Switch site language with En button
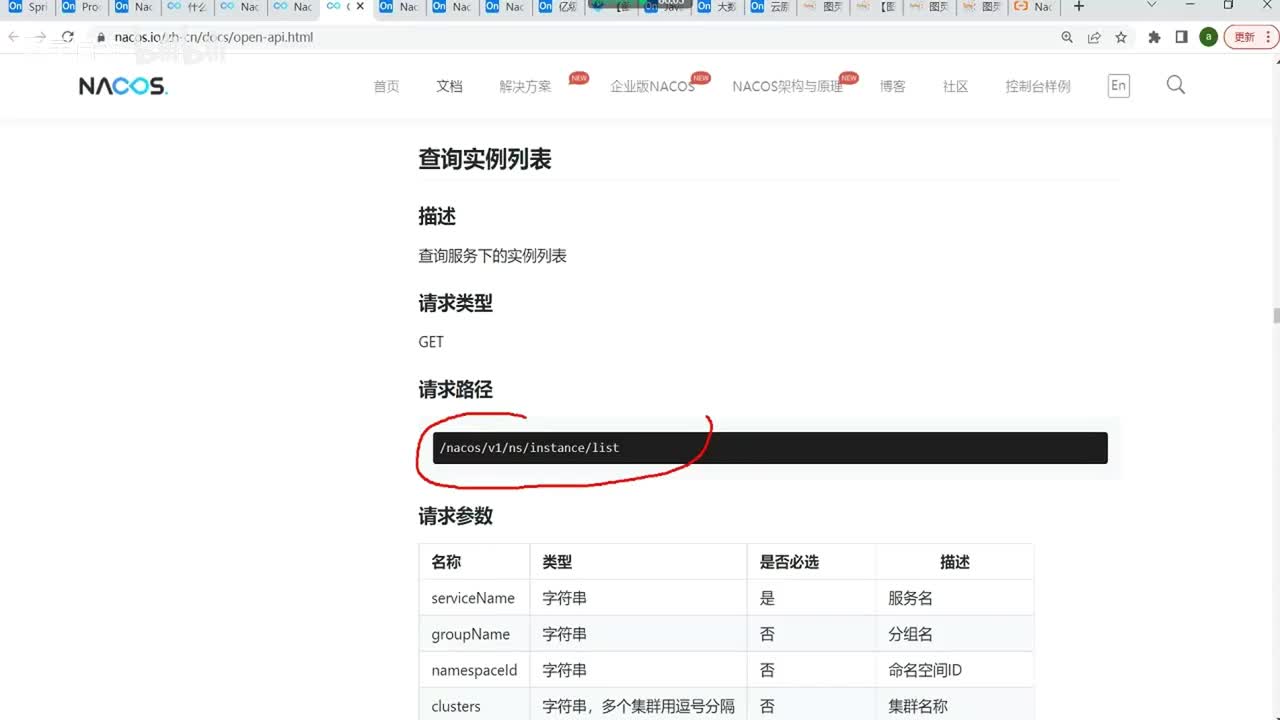The width and height of the screenshot is (1280, 720). [x=1118, y=86]
